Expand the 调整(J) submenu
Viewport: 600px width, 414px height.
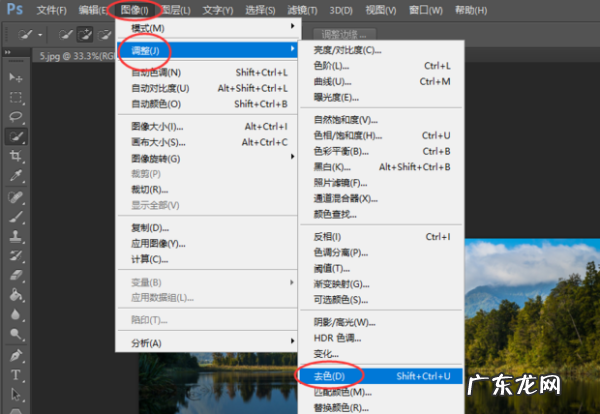click(207, 51)
